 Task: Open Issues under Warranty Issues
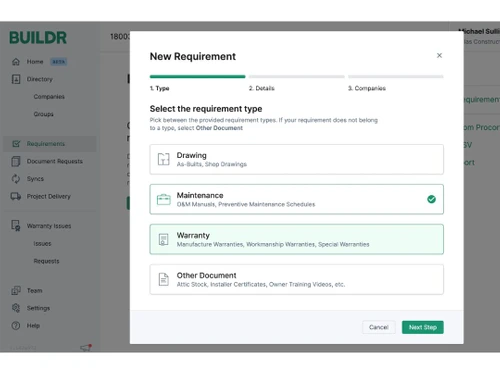tap(42, 244)
